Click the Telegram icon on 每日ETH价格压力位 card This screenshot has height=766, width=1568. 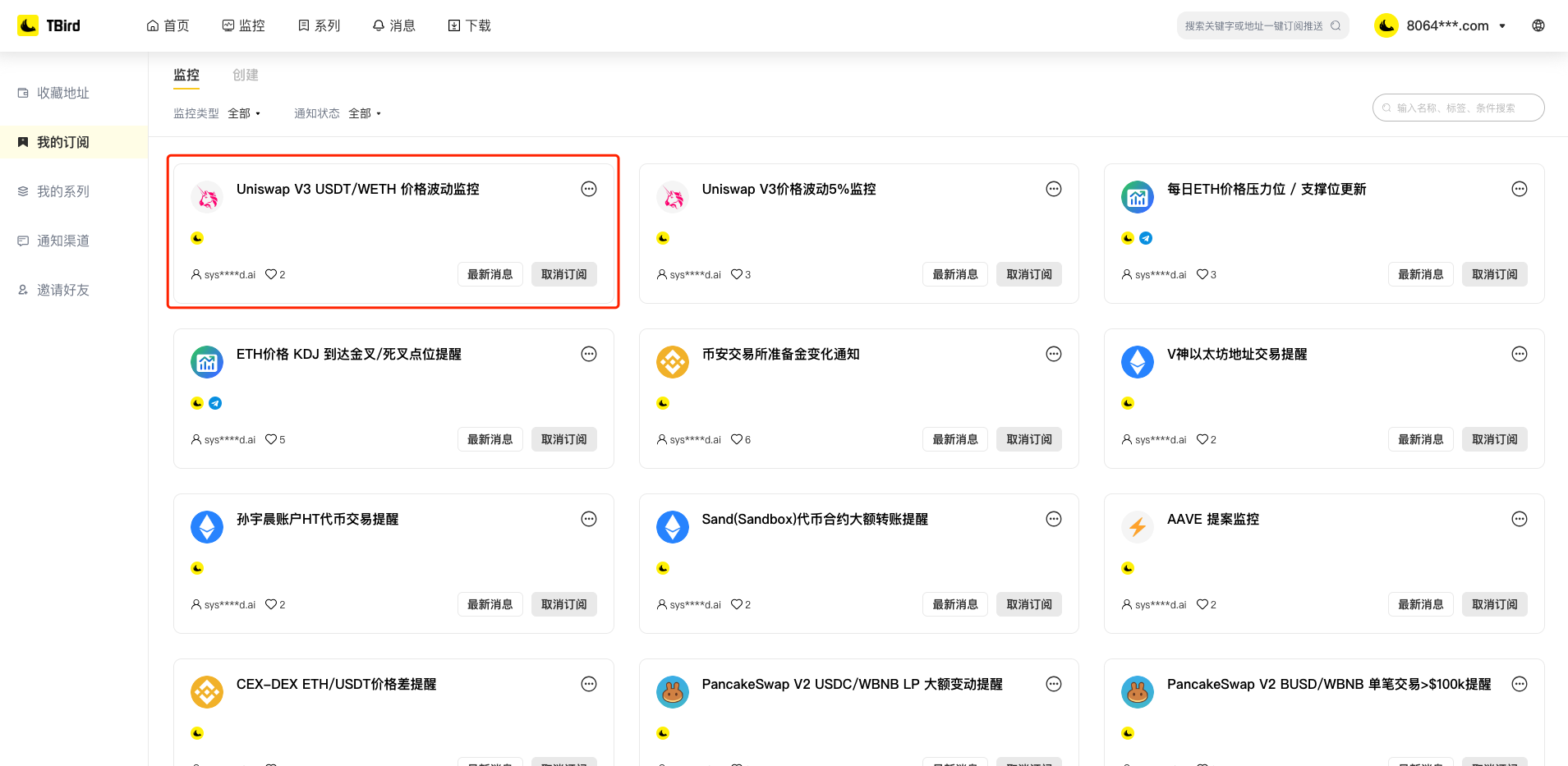pyautogui.click(x=1146, y=238)
